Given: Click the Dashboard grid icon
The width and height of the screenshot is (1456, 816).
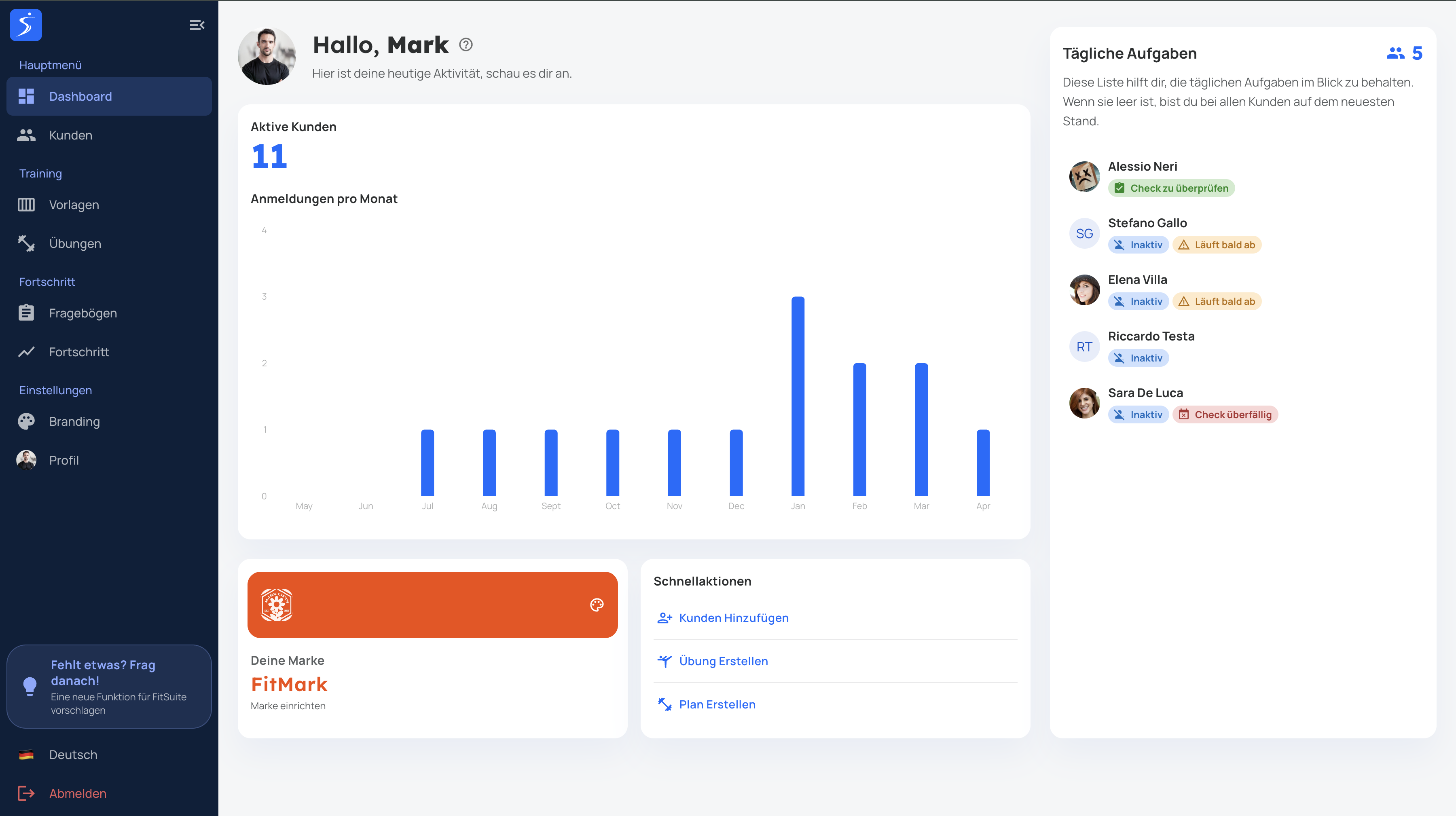Looking at the screenshot, I should coord(26,96).
